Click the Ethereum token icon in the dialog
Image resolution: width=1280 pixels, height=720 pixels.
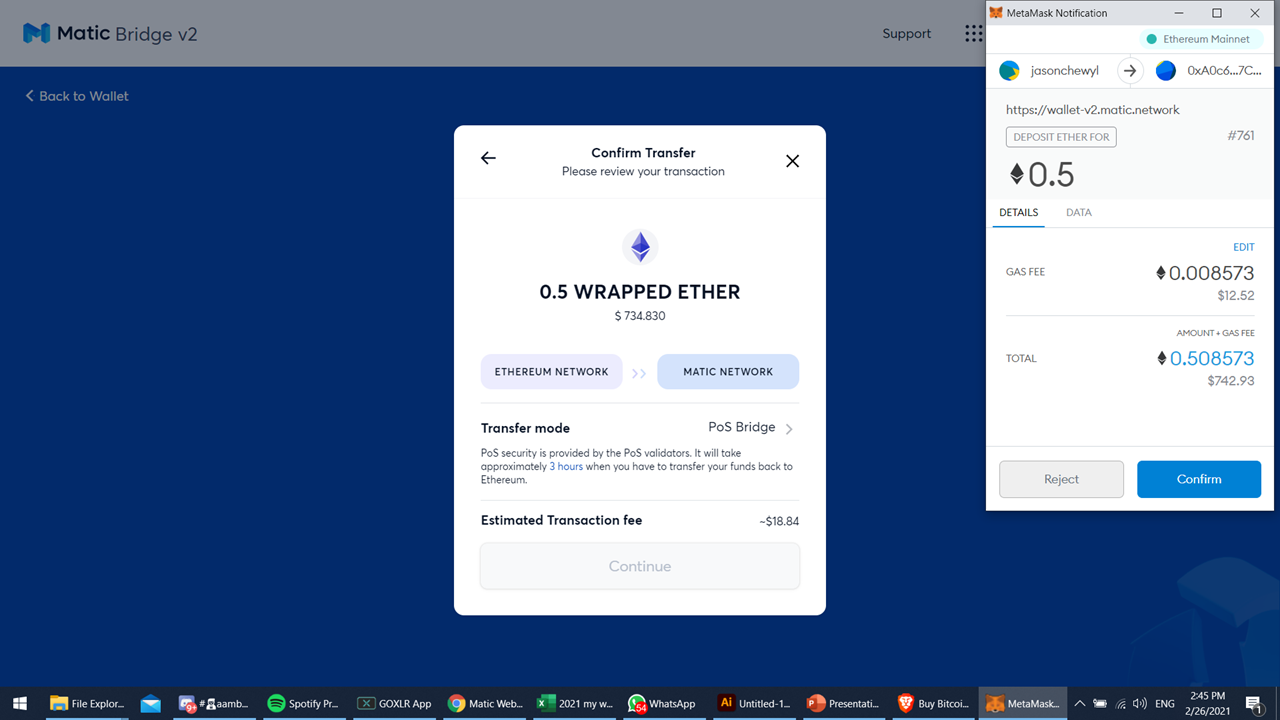tap(640, 247)
